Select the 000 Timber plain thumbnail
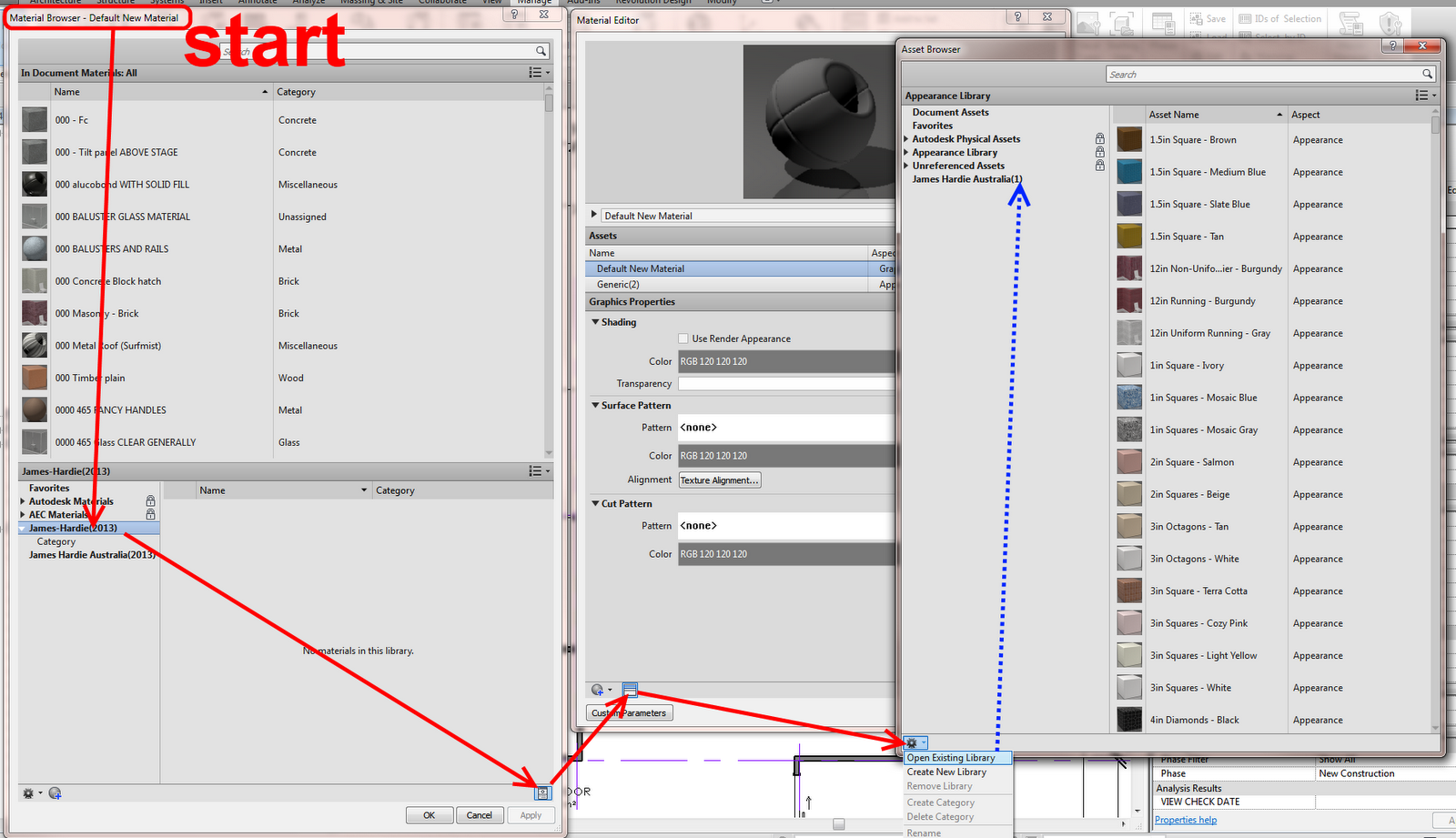 coord(35,378)
